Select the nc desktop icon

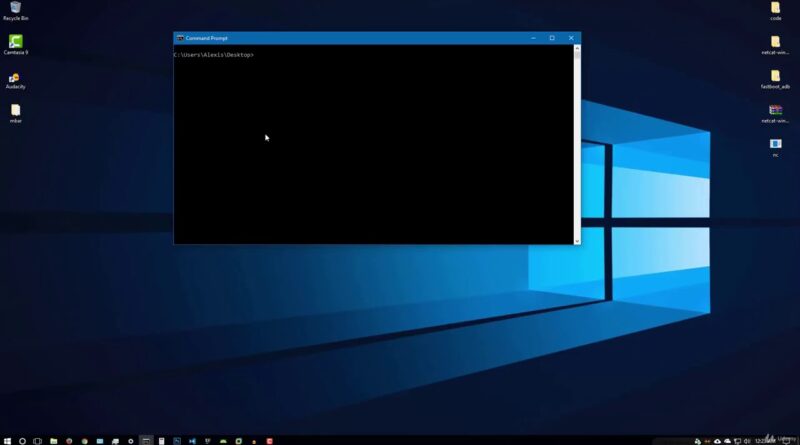(x=776, y=147)
